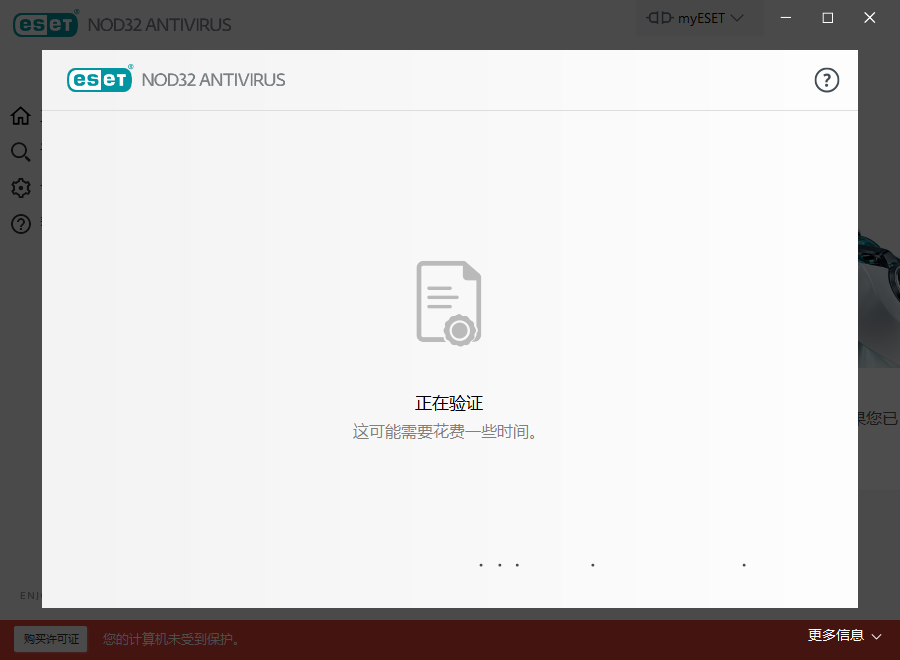Click the license certificate document icon
This screenshot has width=900, height=660.
point(449,303)
